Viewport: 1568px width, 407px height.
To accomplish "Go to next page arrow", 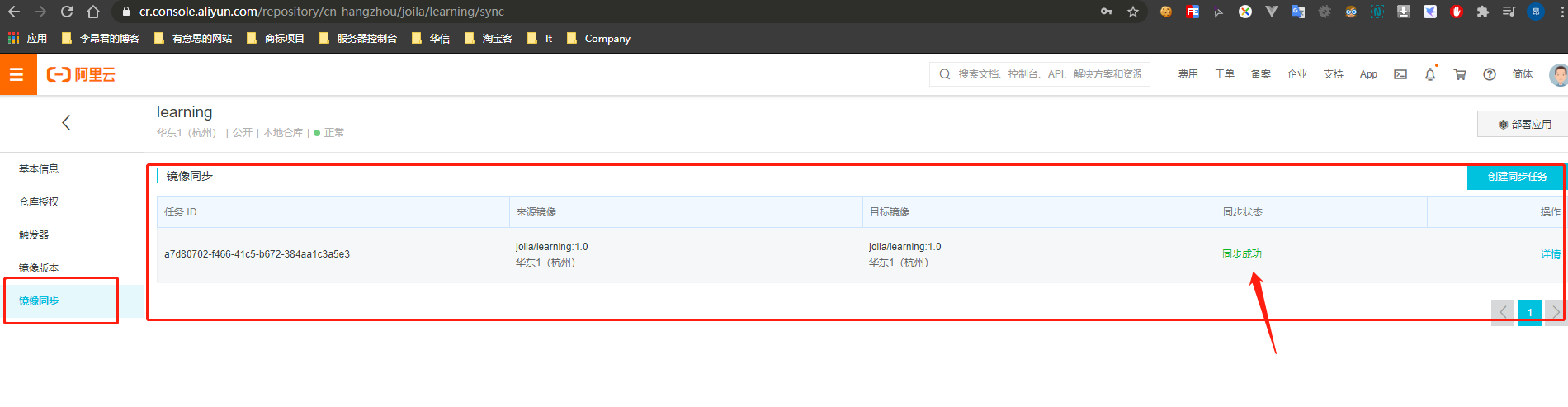I will click(1556, 312).
